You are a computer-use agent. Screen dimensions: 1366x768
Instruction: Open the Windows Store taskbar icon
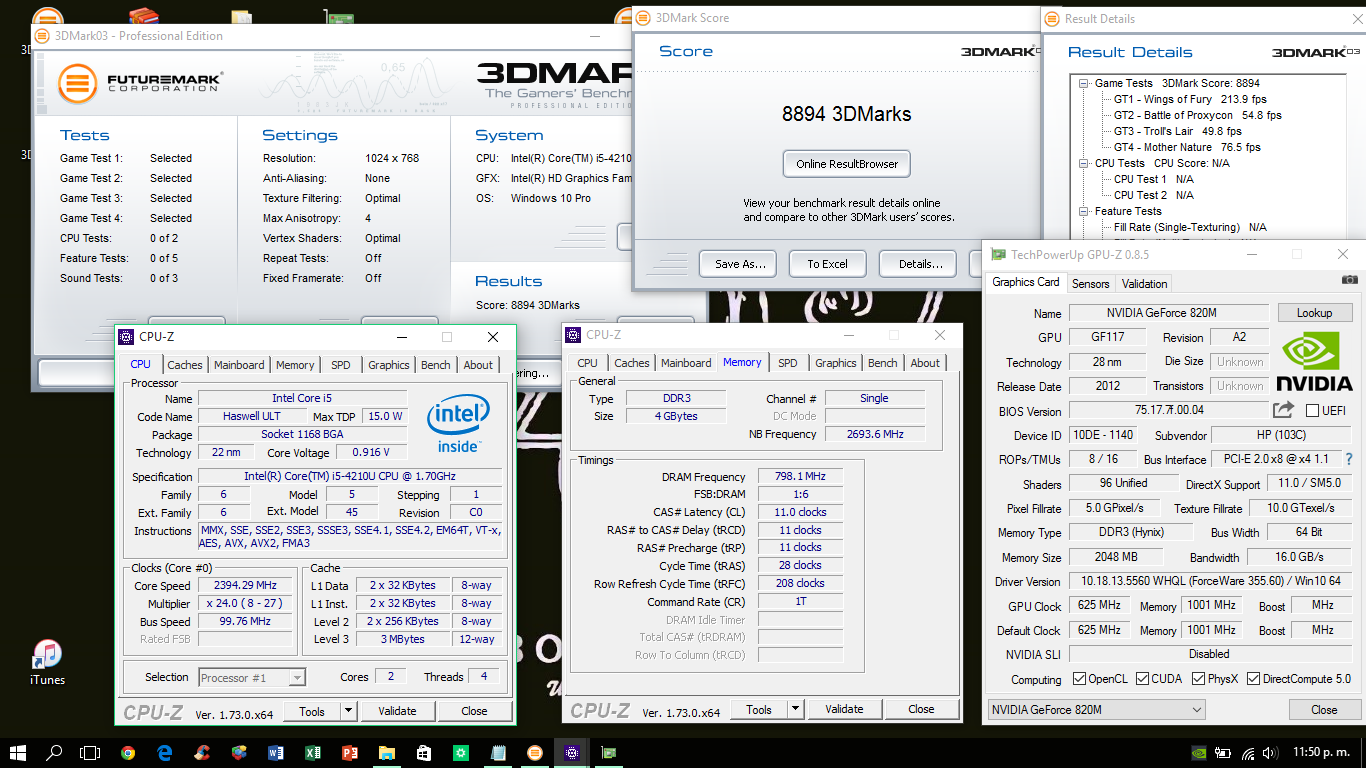tap(424, 753)
